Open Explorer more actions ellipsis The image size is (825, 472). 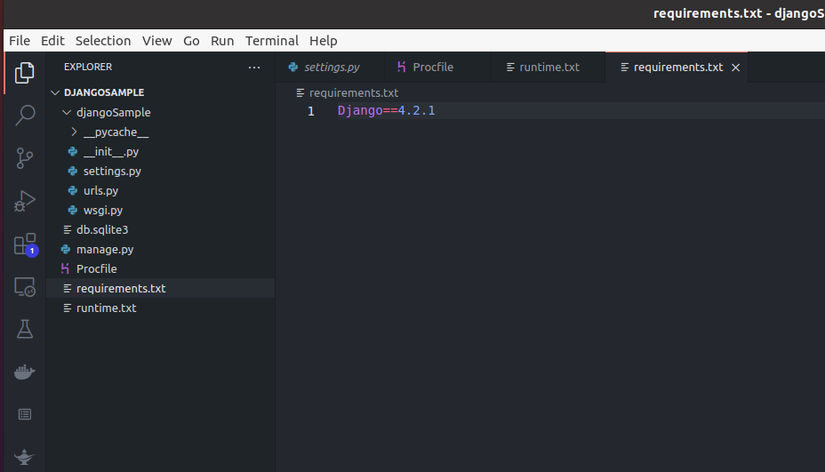pos(254,67)
